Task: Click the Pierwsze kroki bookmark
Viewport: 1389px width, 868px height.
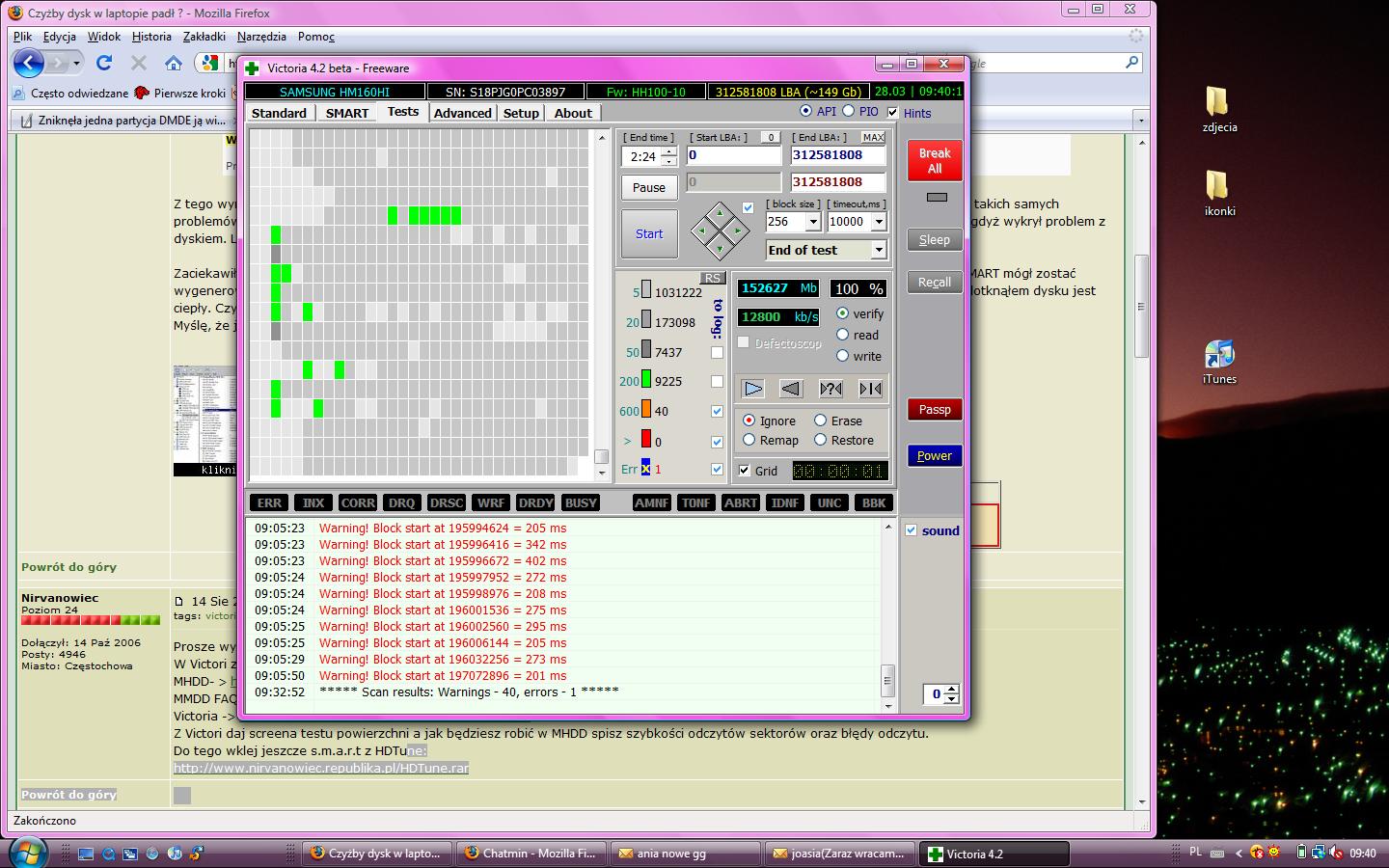Action: pyautogui.click(x=179, y=94)
